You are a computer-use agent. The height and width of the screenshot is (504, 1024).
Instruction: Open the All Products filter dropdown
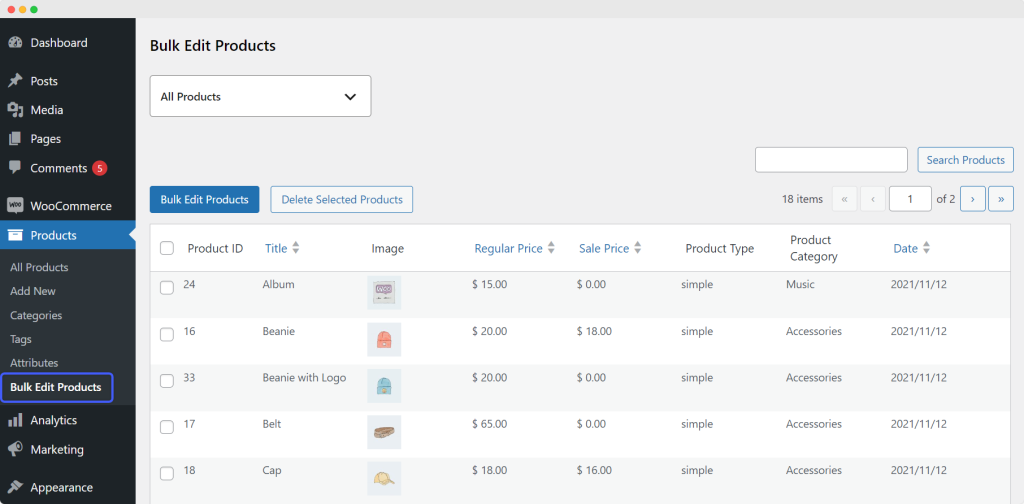260,97
